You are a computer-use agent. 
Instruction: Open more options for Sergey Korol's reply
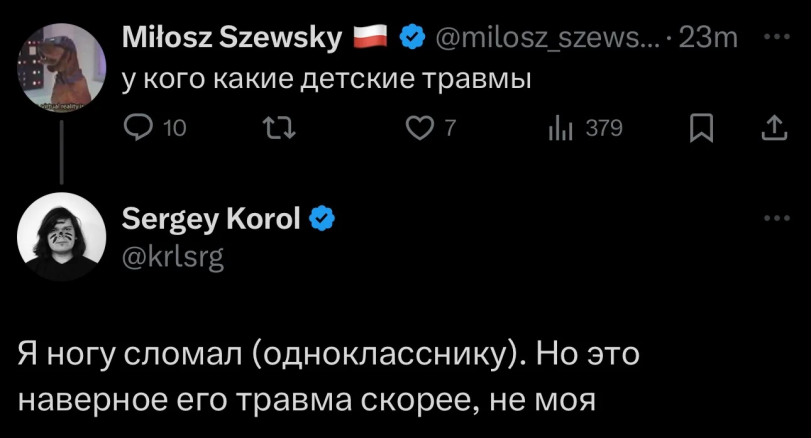tap(776, 218)
